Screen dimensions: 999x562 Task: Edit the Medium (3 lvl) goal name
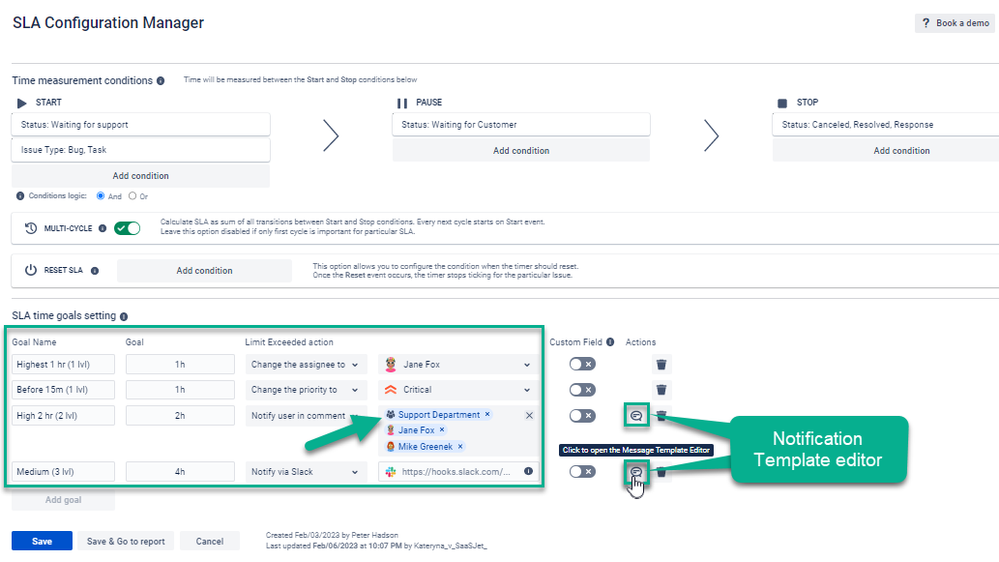click(x=63, y=472)
